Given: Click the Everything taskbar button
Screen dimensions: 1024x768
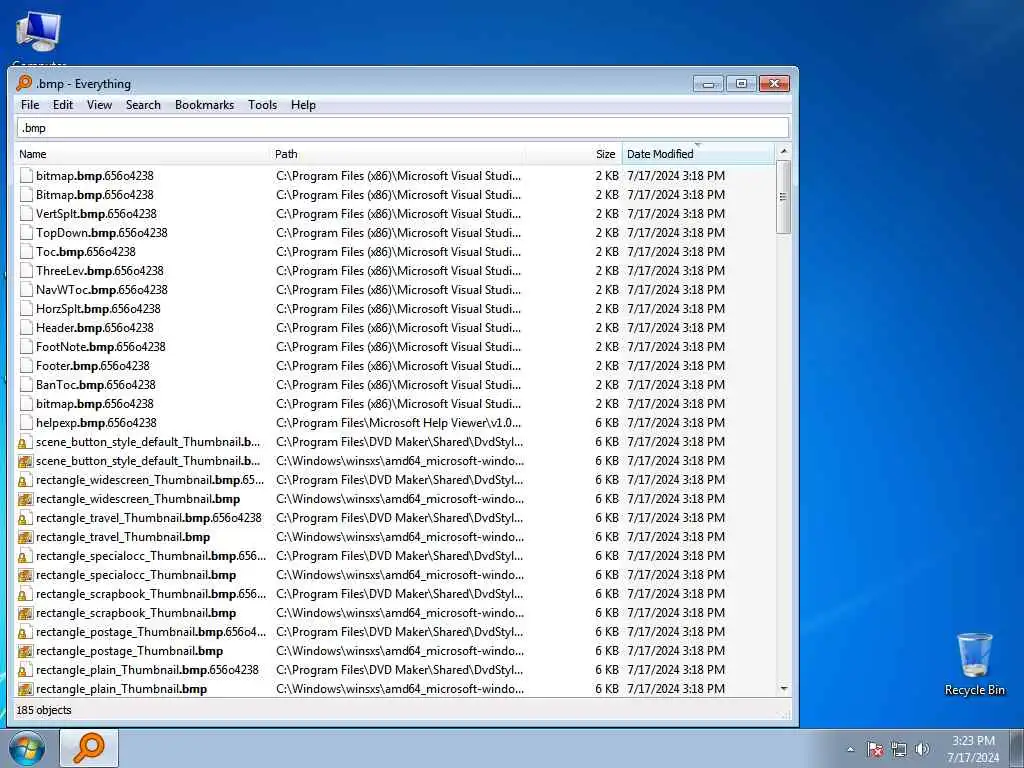Looking at the screenshot, I should click(89, 748).
